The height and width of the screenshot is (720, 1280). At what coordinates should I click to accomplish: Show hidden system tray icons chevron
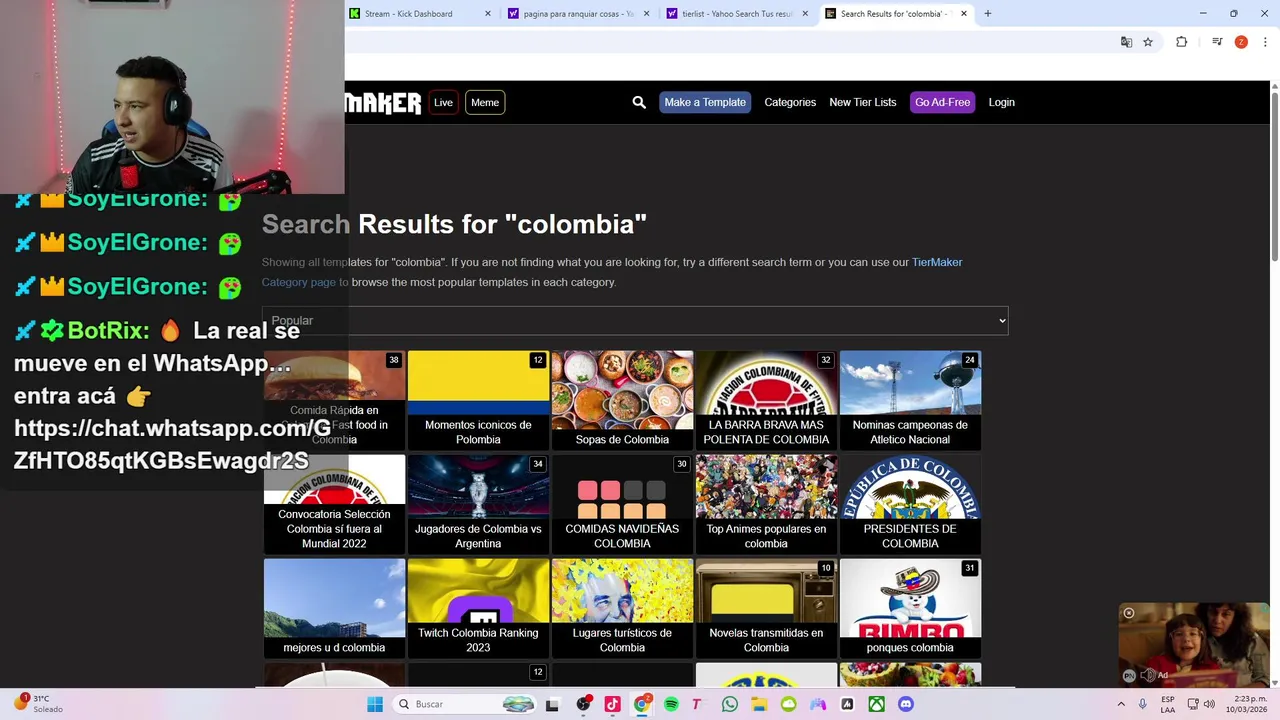click(1121, 704)
